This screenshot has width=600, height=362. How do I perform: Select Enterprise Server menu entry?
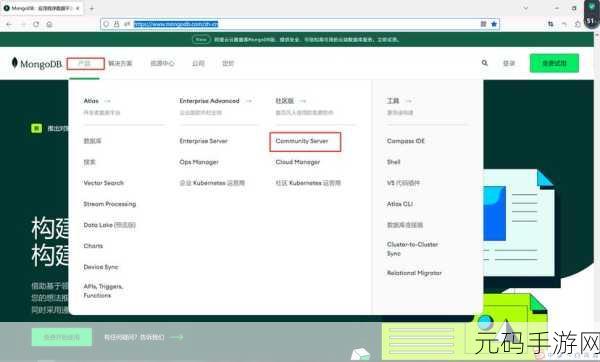click(x=204, y=141)
